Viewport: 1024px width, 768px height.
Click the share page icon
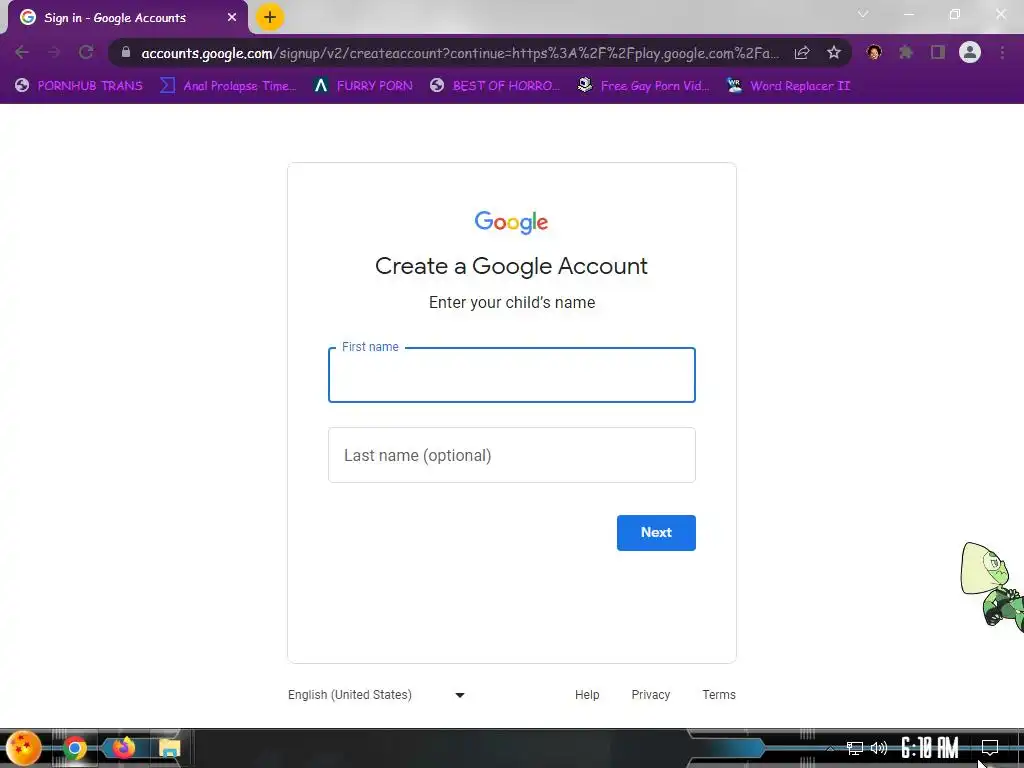(802, 53)
